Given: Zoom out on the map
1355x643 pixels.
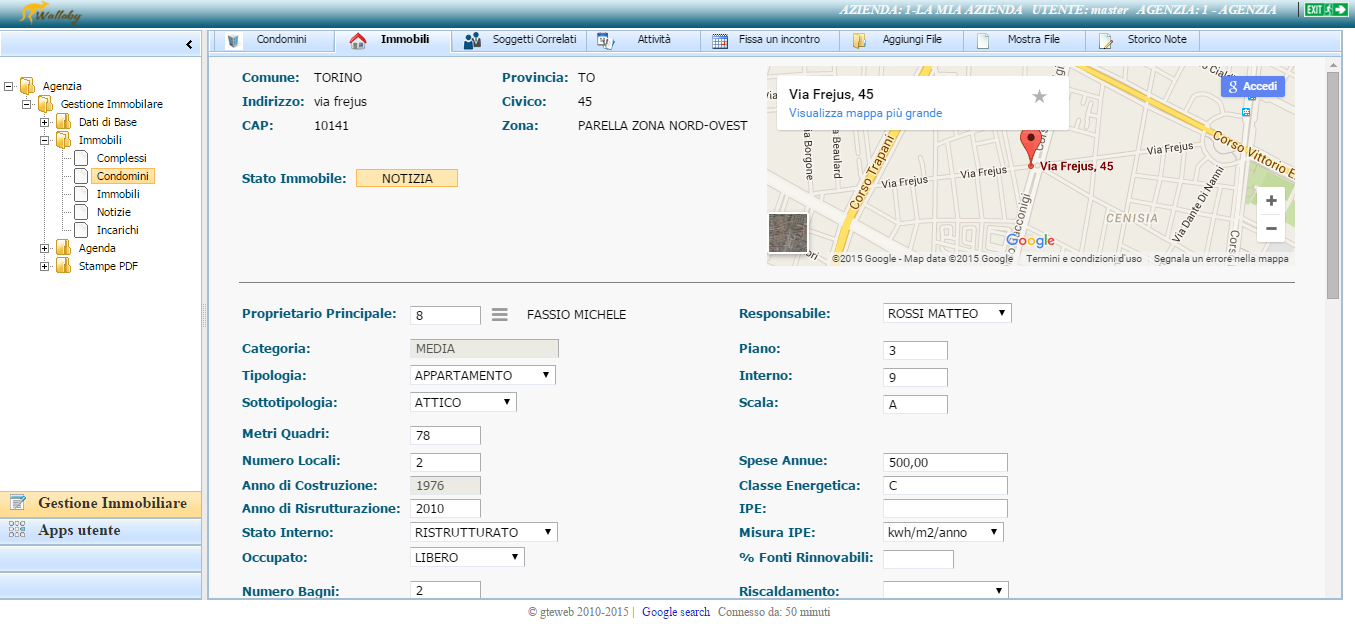Looking at the screenshot, I should 1271,229.
